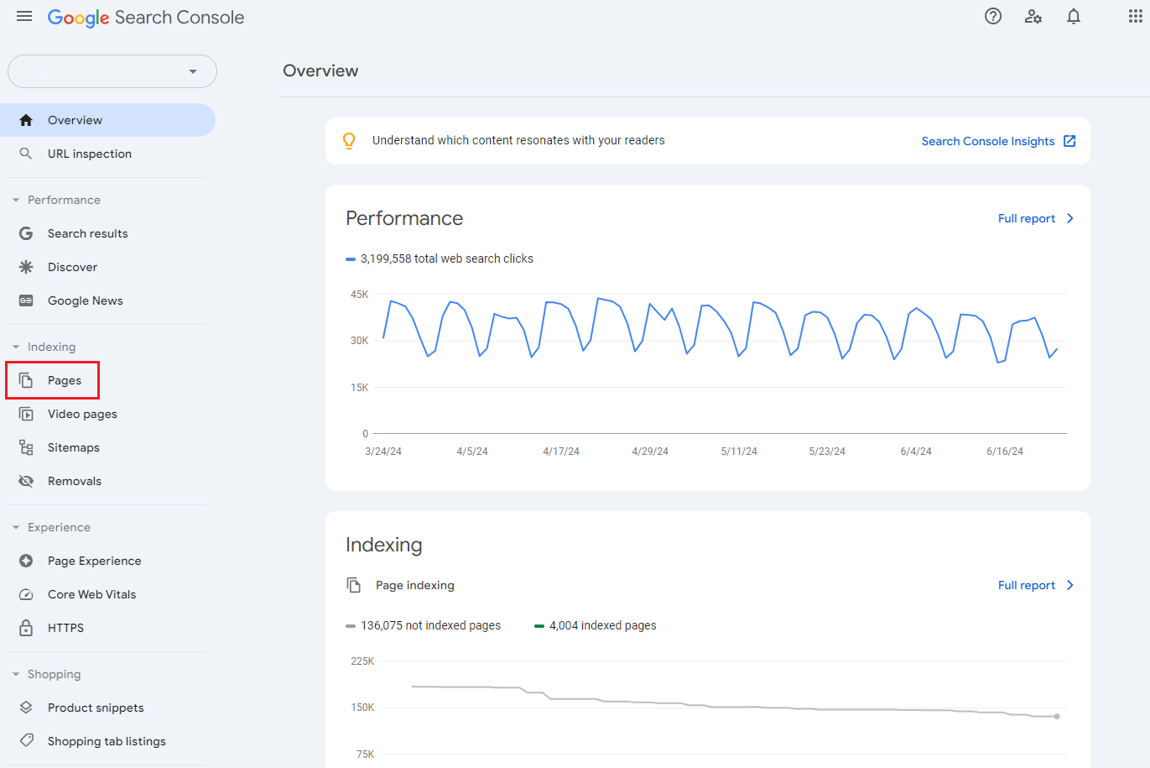Open the Search Console Insights link
The width and height of the screenshot is (1150, 768).
(987, 141)
